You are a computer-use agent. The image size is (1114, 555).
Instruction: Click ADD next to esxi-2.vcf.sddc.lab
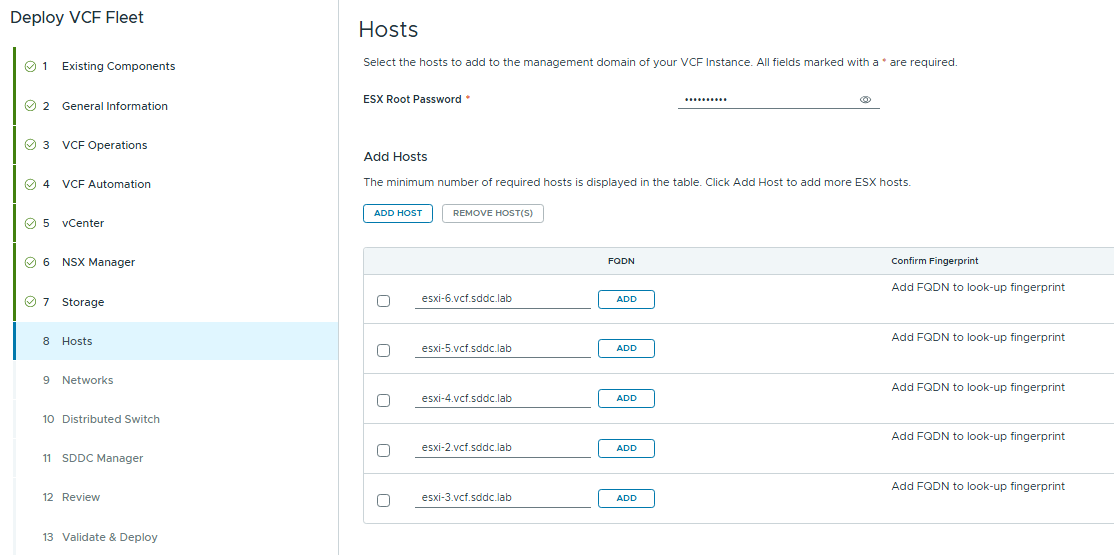626,448
